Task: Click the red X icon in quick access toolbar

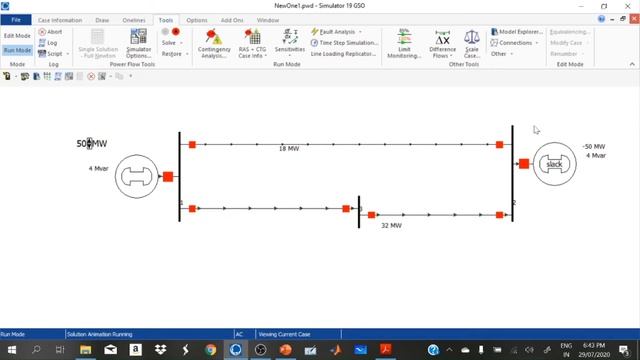Action: [x=91, y=76]
